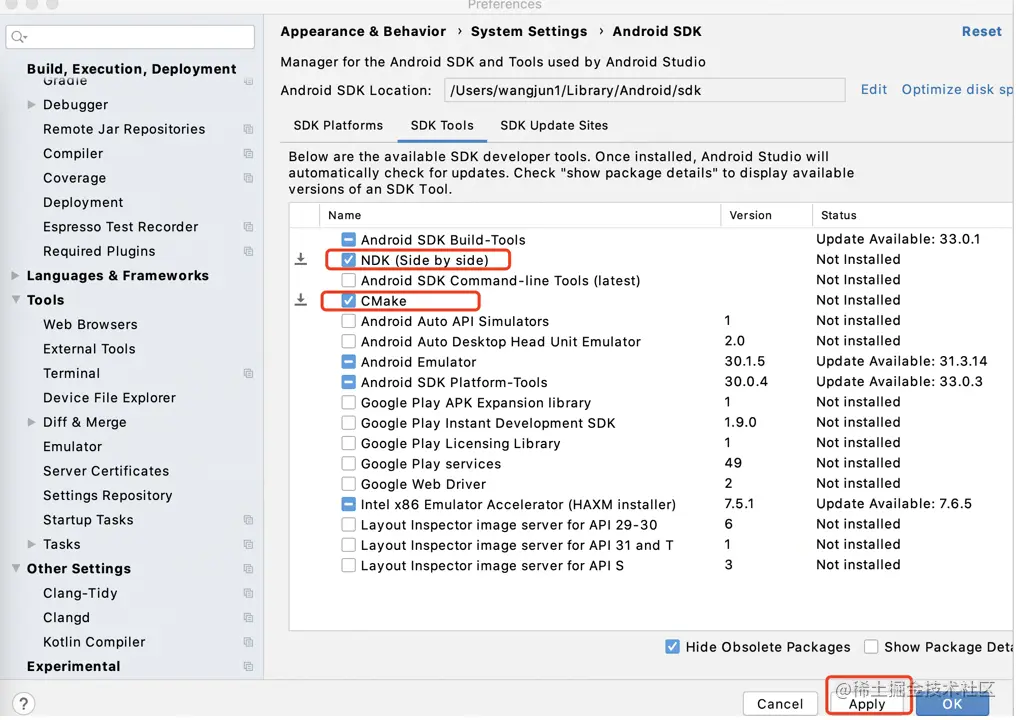Screen dimensions: 1016x720
Task: Click project-level icon next to Experimental
Action: point(248,666)
